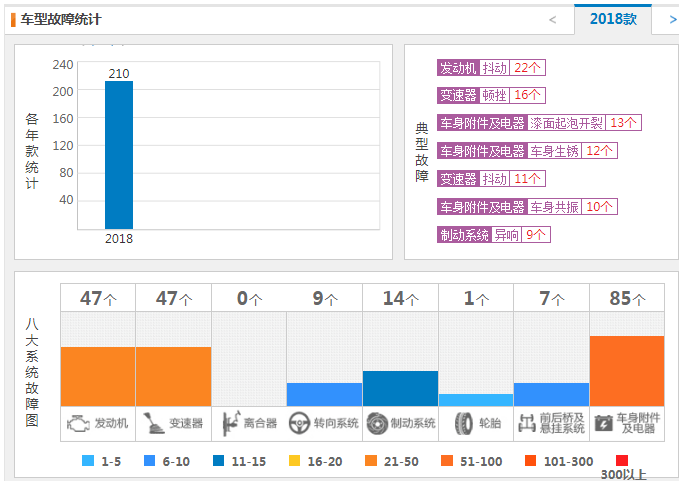The width and height of the screenshot is (679, 481).
Task: Go to previous model year arrow
Action: pos(553,19)
